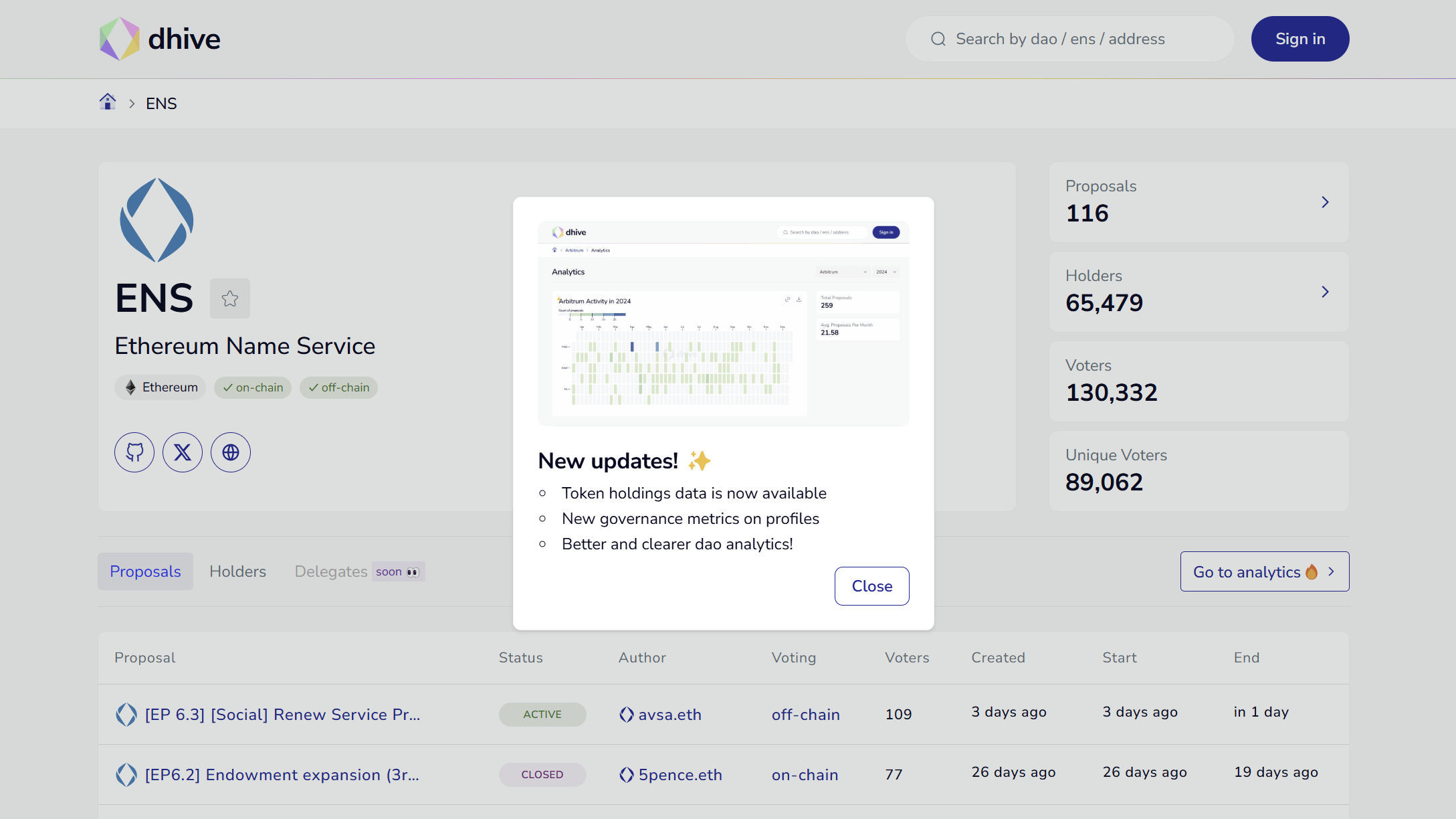Viewport: 1456px width, 819px height.
Task: Click 'Better and clearer dao analytics!'
Action: click(678, 544)
